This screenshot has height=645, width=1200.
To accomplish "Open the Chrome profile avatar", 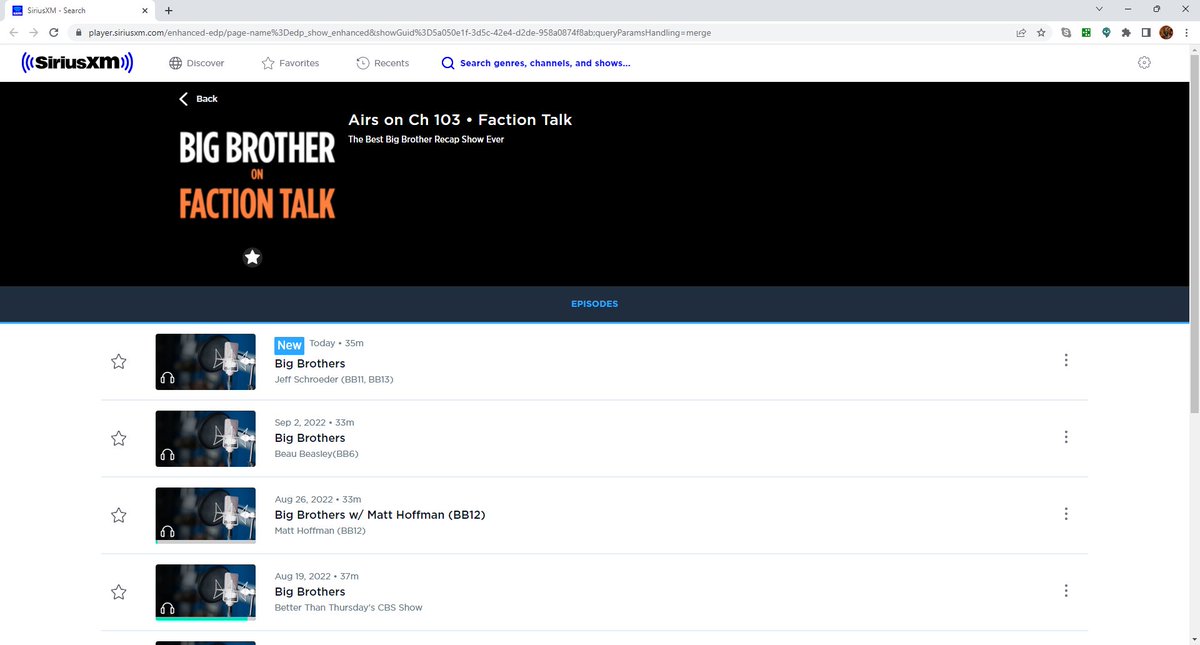I will coord(1166,32).
